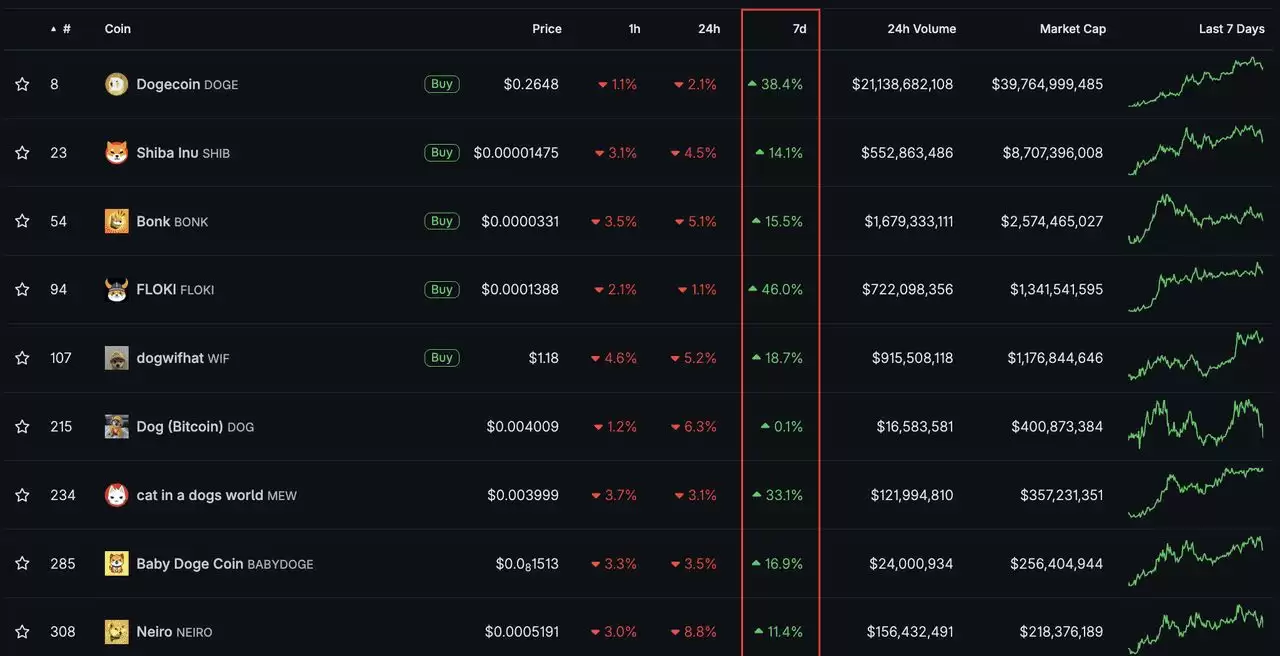Sort by the 24h Volume header
Image resolution: width=1280 pixels, height=656 pixels.
point(921,29)
